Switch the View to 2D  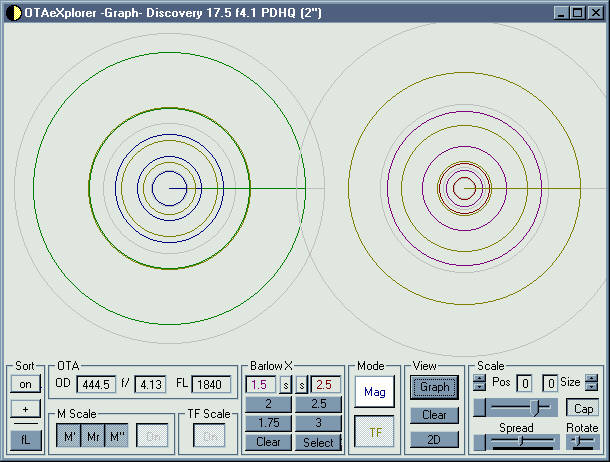click(434, 440)
